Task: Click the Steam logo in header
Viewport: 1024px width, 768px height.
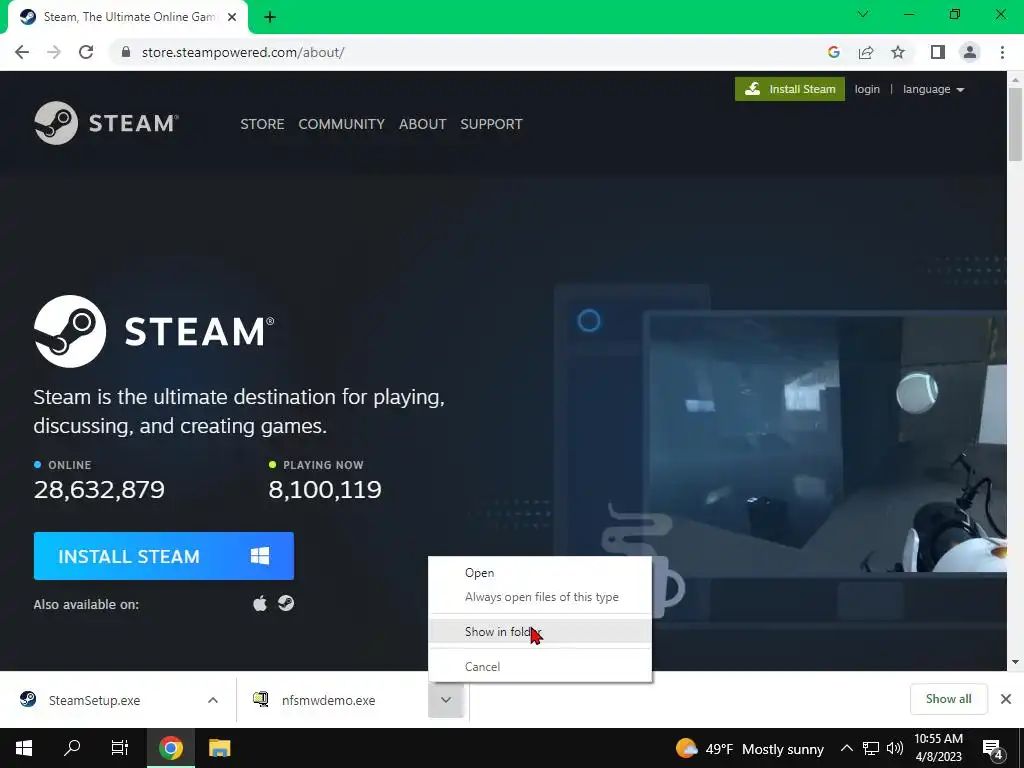Action: point(106,123)
